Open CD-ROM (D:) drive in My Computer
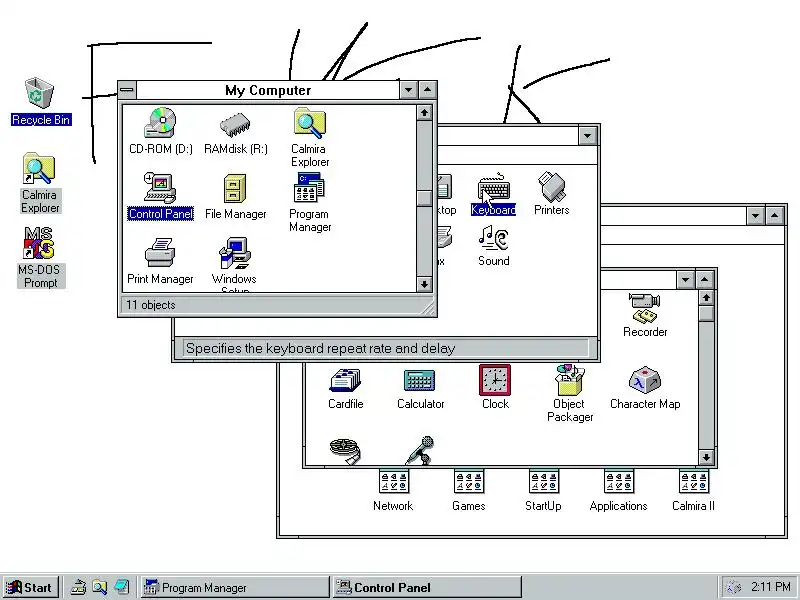The image size is (800, 600). click(x=161, y=131)
